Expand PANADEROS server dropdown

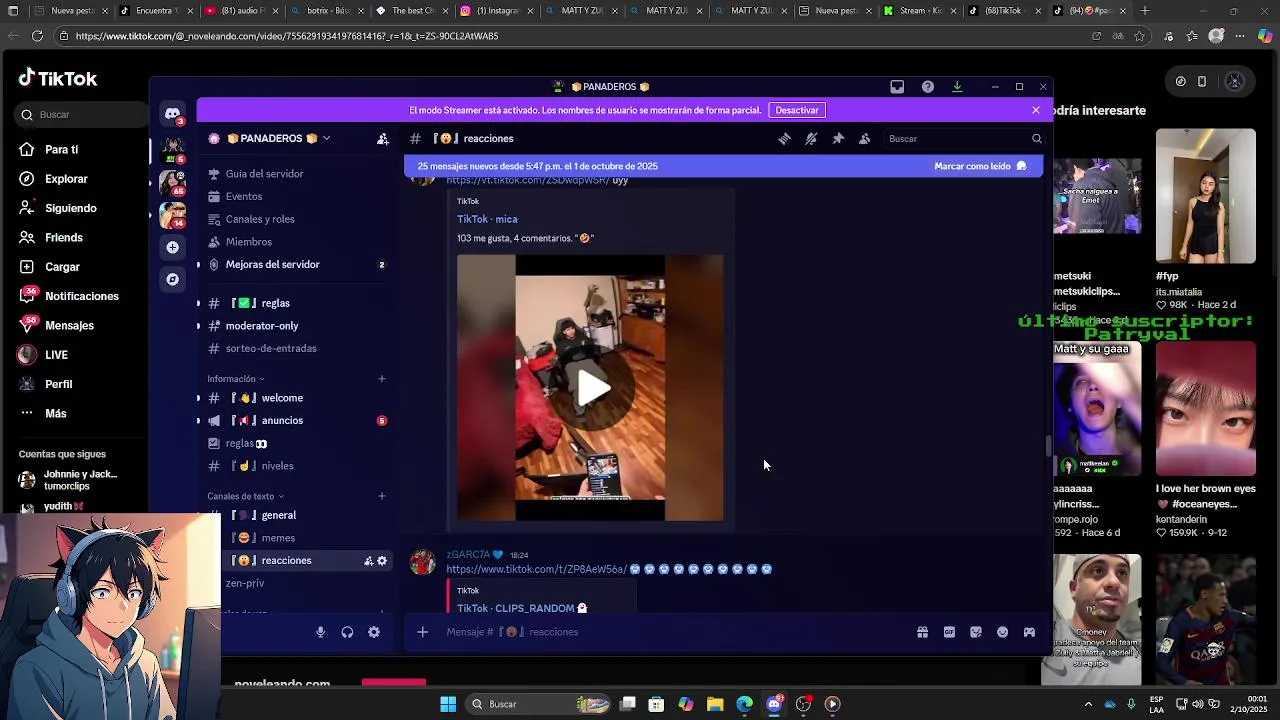coord(326,139)
